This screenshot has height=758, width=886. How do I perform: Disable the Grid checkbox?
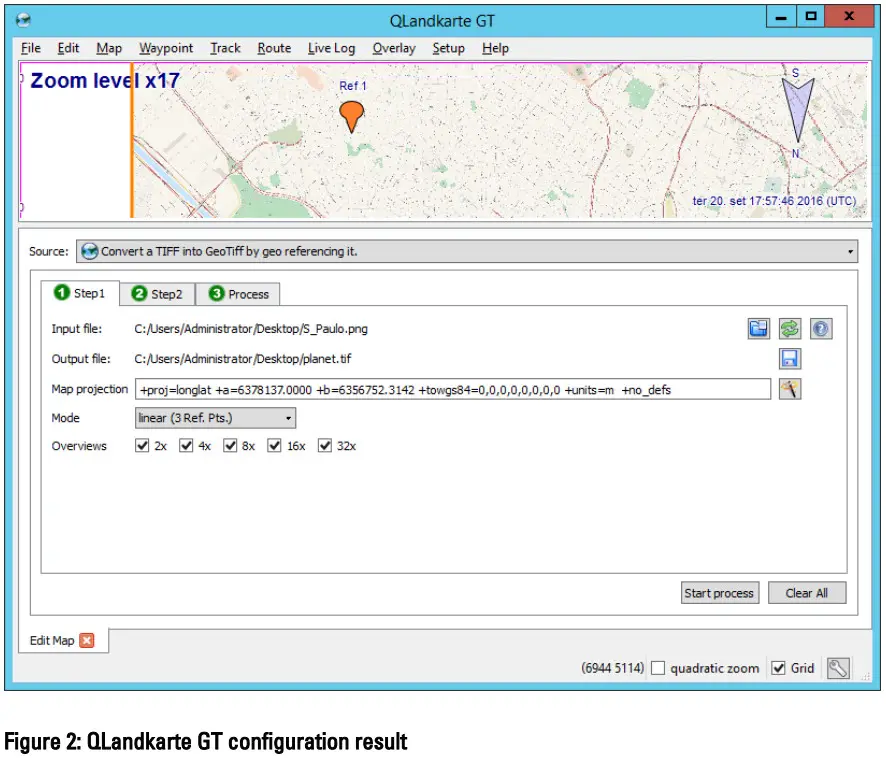tap(779, 668)
